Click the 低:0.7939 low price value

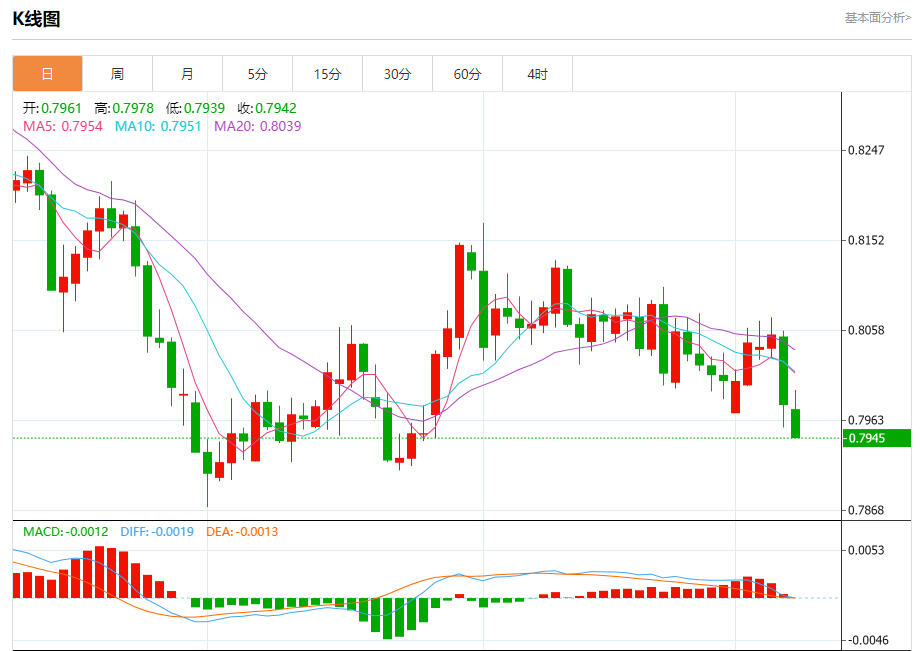click(195, 108)
